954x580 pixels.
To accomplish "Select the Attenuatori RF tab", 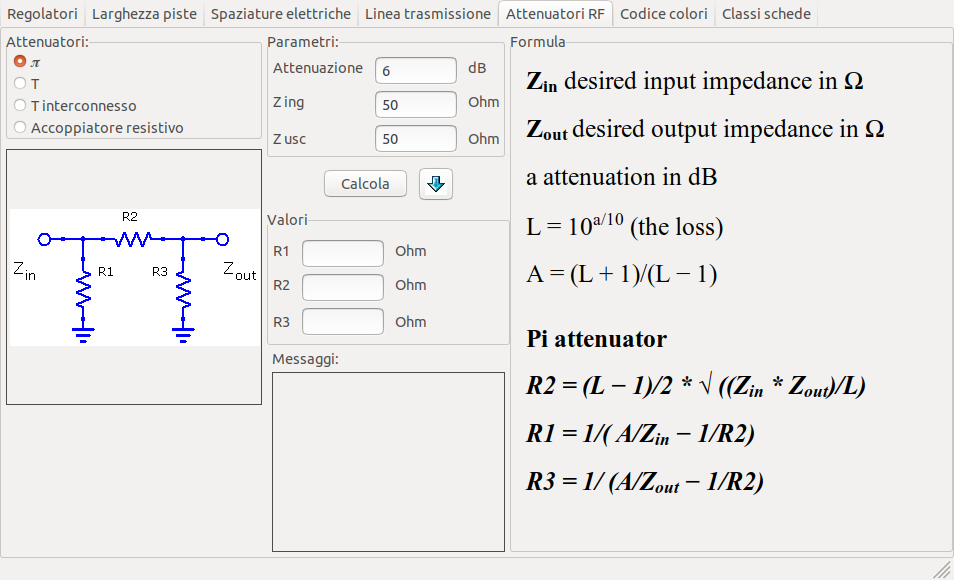I will 555,14.
